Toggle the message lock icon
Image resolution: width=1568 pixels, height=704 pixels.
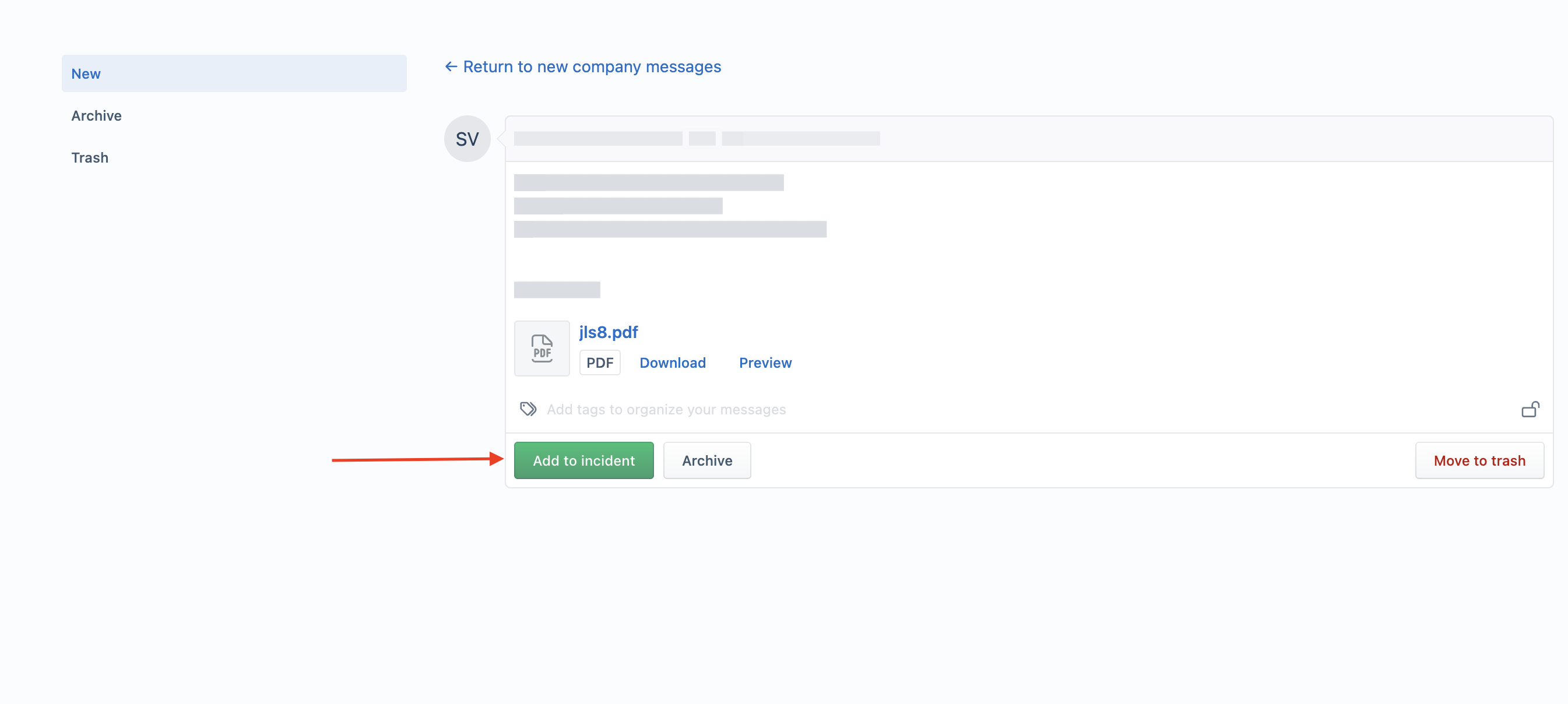1530,409
